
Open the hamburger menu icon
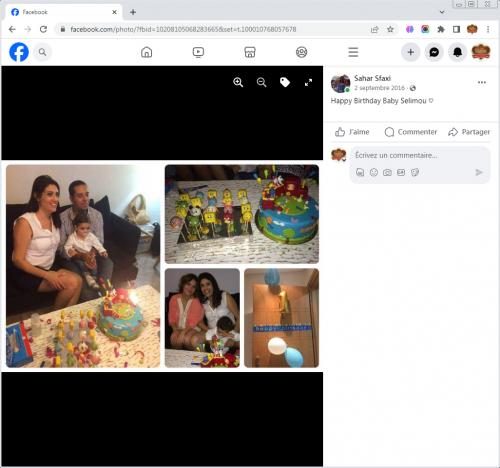click(x=353, y=52)
